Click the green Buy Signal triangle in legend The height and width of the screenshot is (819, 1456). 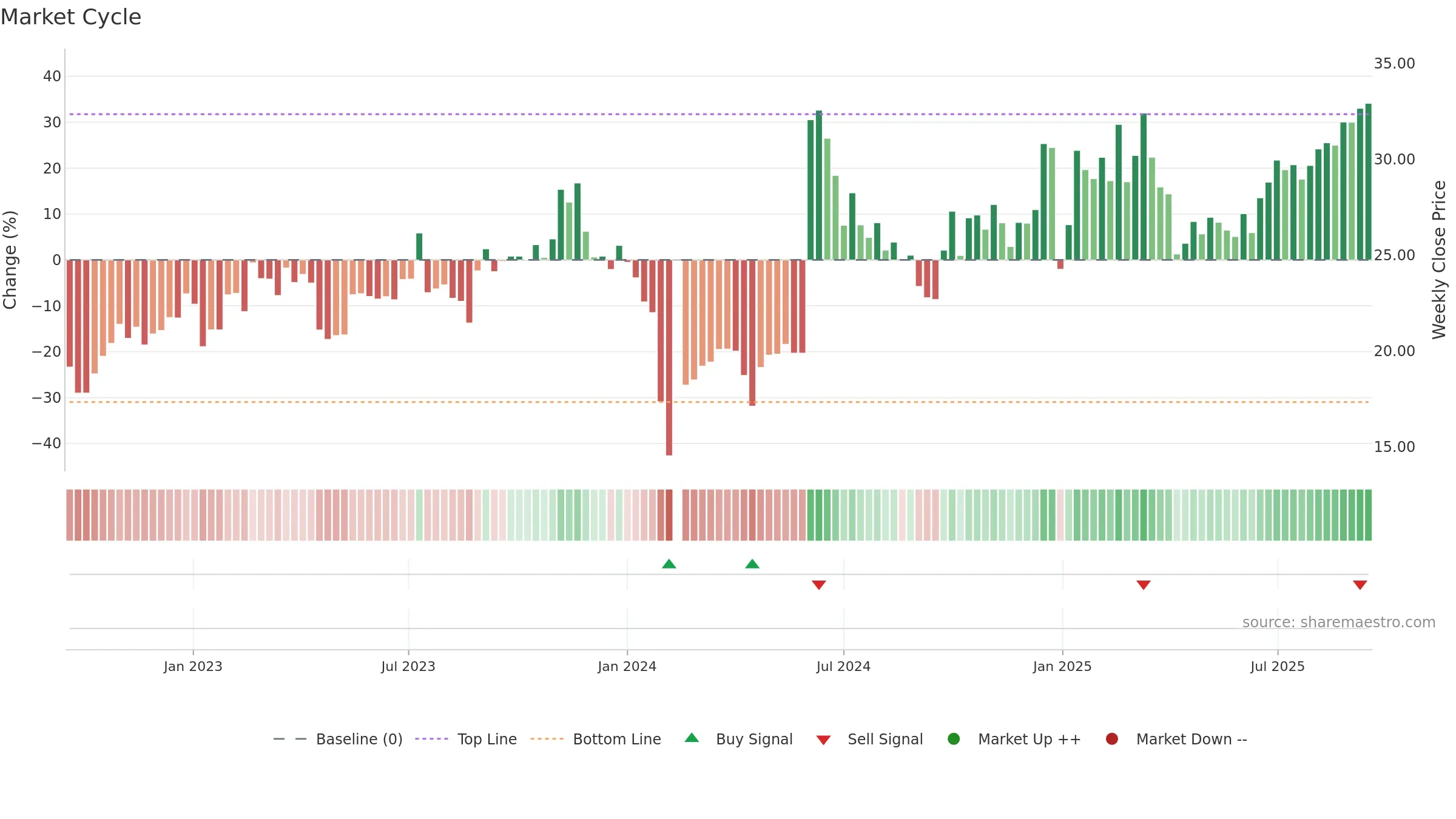[x=692, y=738]
